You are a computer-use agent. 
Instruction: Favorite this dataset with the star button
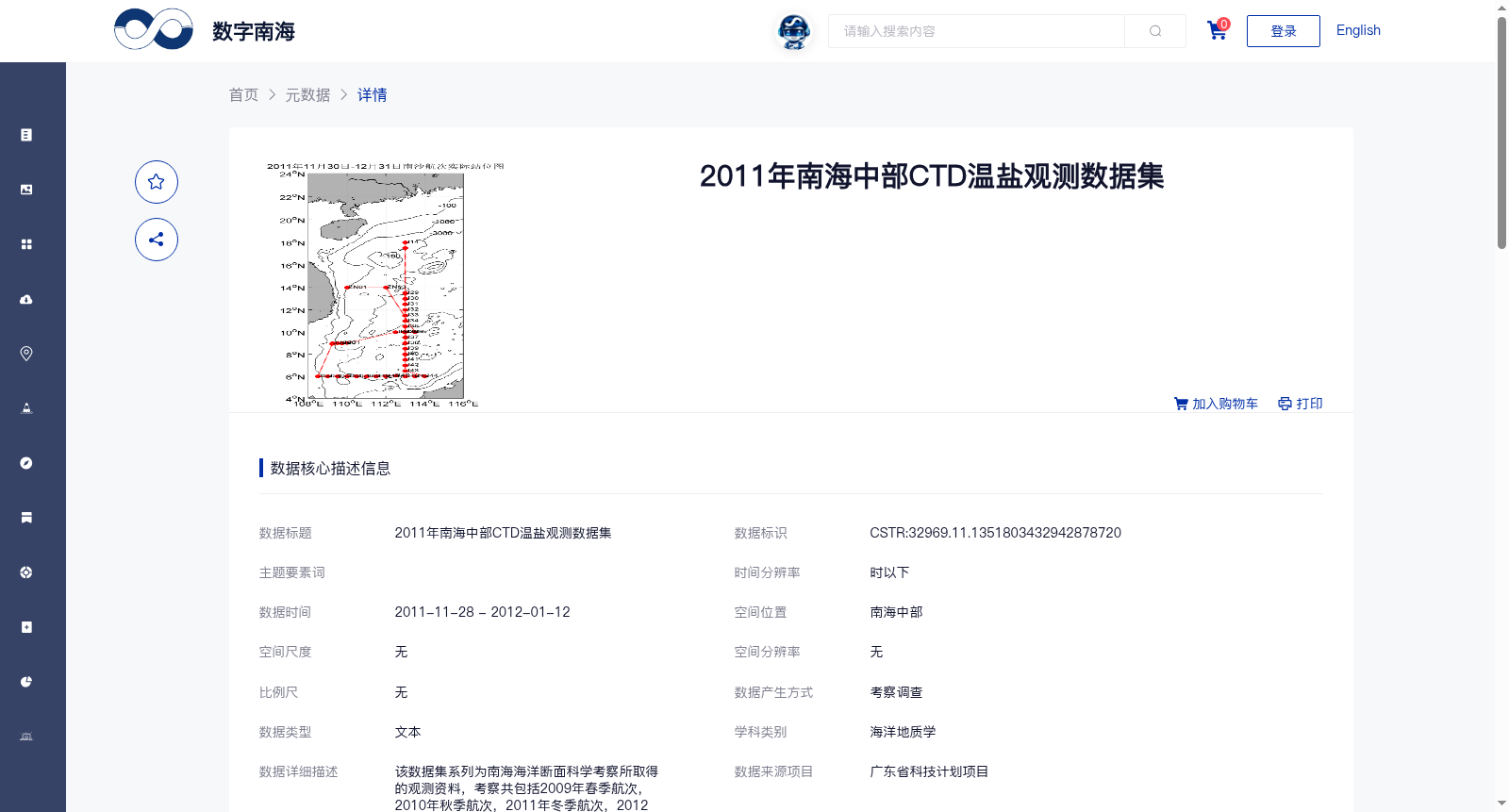tap(157, 182)
